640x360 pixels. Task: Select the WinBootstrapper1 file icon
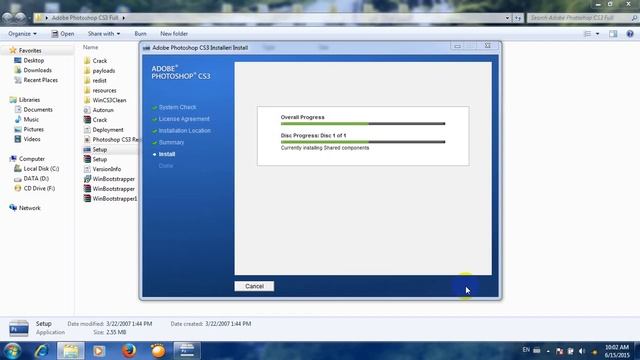click(87, 198)
